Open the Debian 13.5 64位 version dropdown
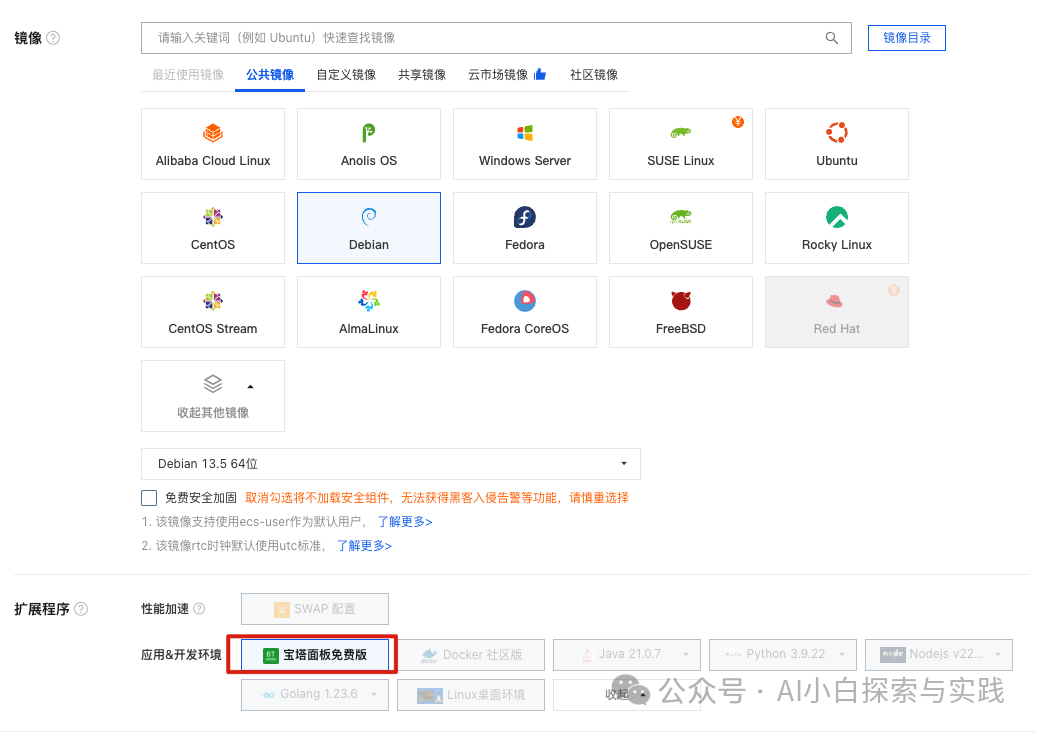This screenshot has width=1037, height=732. tap(391, 464)
